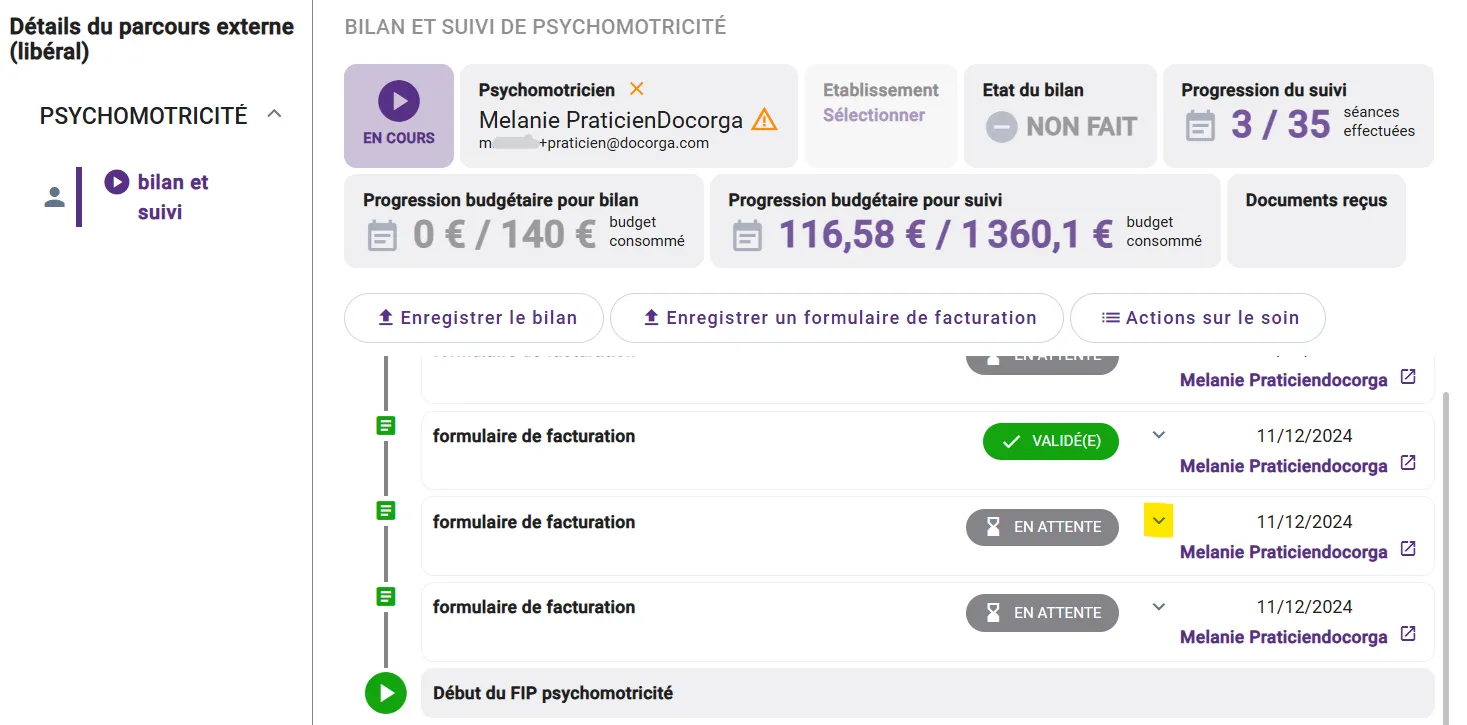This screenshot has width=1467, height=725.
Task: Click the green Début du FIP play icon
Action: click(385, 693)
